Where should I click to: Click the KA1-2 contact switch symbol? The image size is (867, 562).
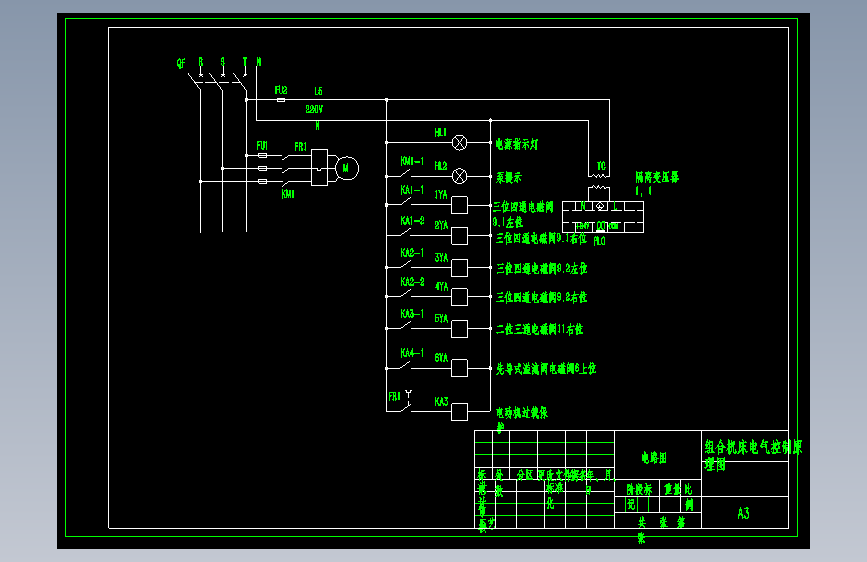click(404, 234)
